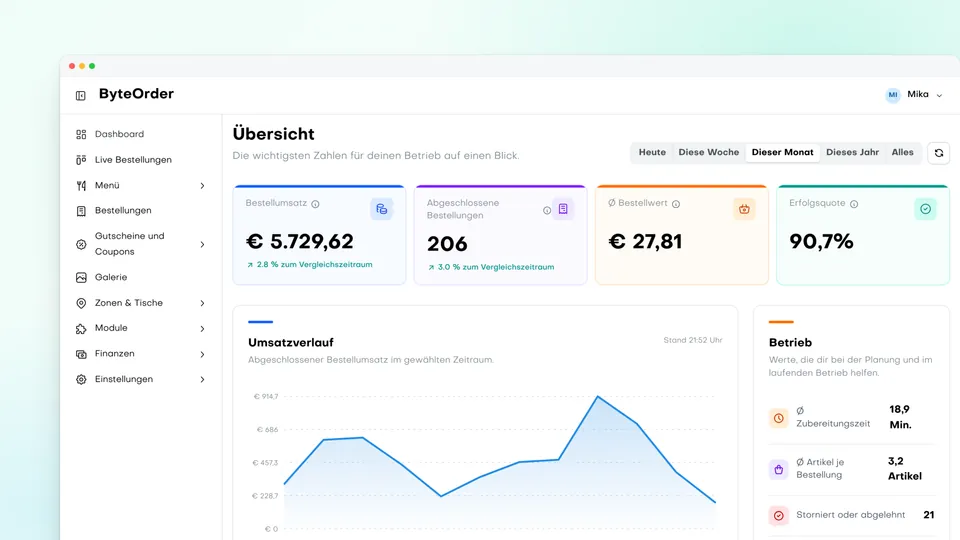Click the 3,2 Artikel value

point(904,468)
